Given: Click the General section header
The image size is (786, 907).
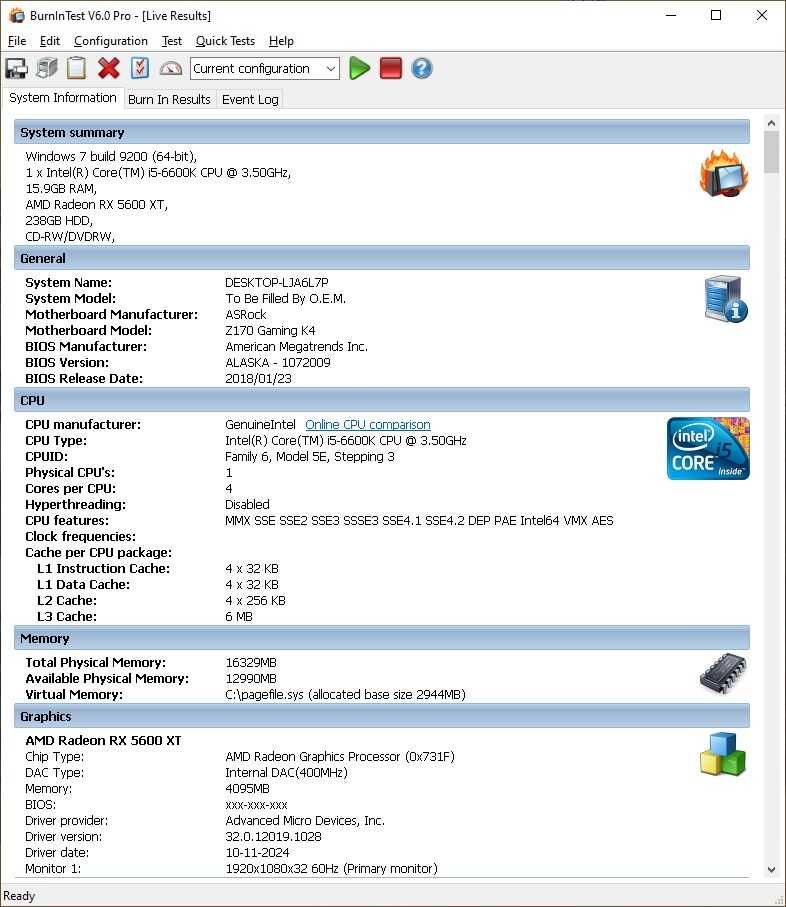Looking at the screenshot, I should pyautogui.click(x=382, y=259).
